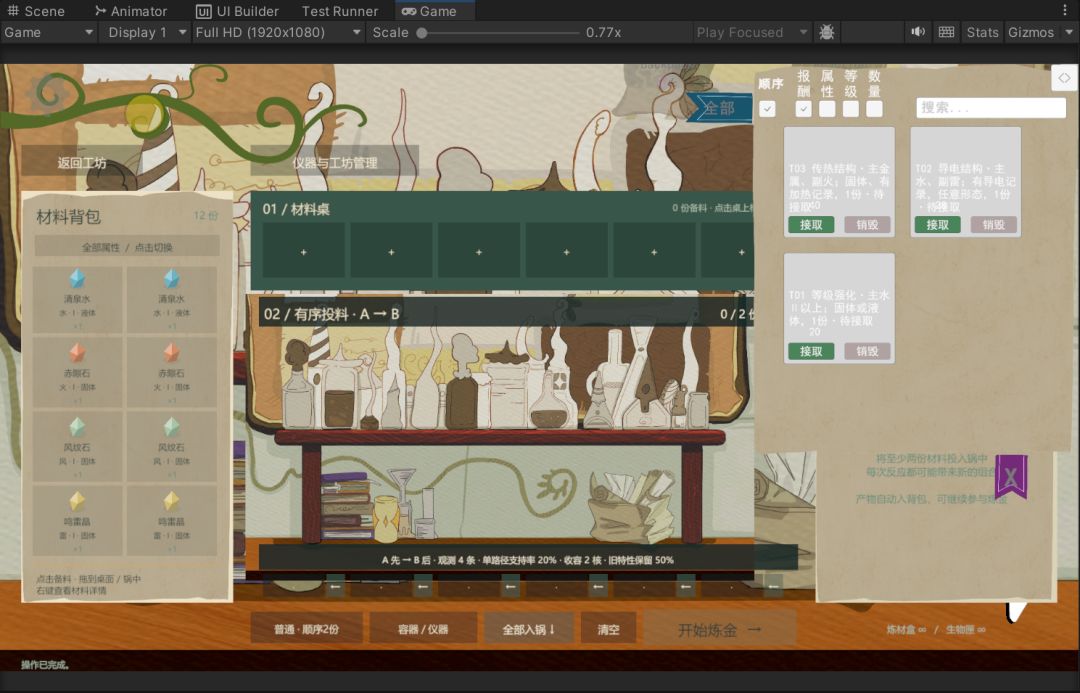Image resolution: width=1080 pixels, height=693 pixels.
Task: Click the first left-arrow slot under cauldron
Action: (x=335, y=586)
